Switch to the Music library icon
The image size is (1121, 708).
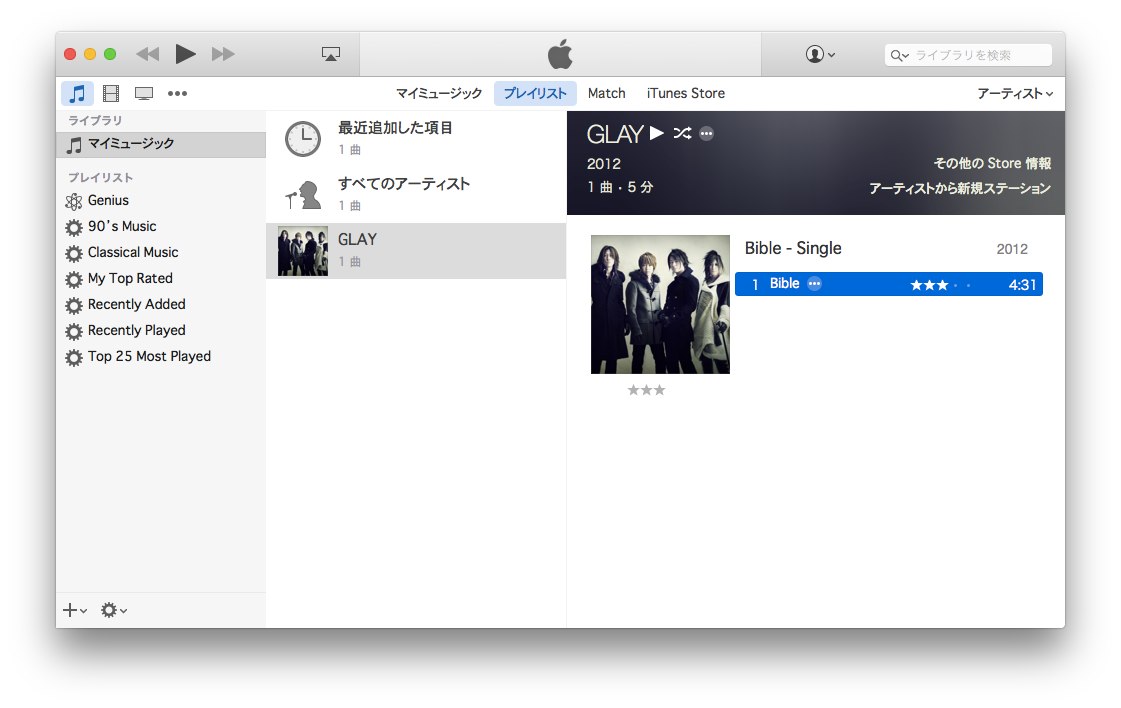[77, 93]
